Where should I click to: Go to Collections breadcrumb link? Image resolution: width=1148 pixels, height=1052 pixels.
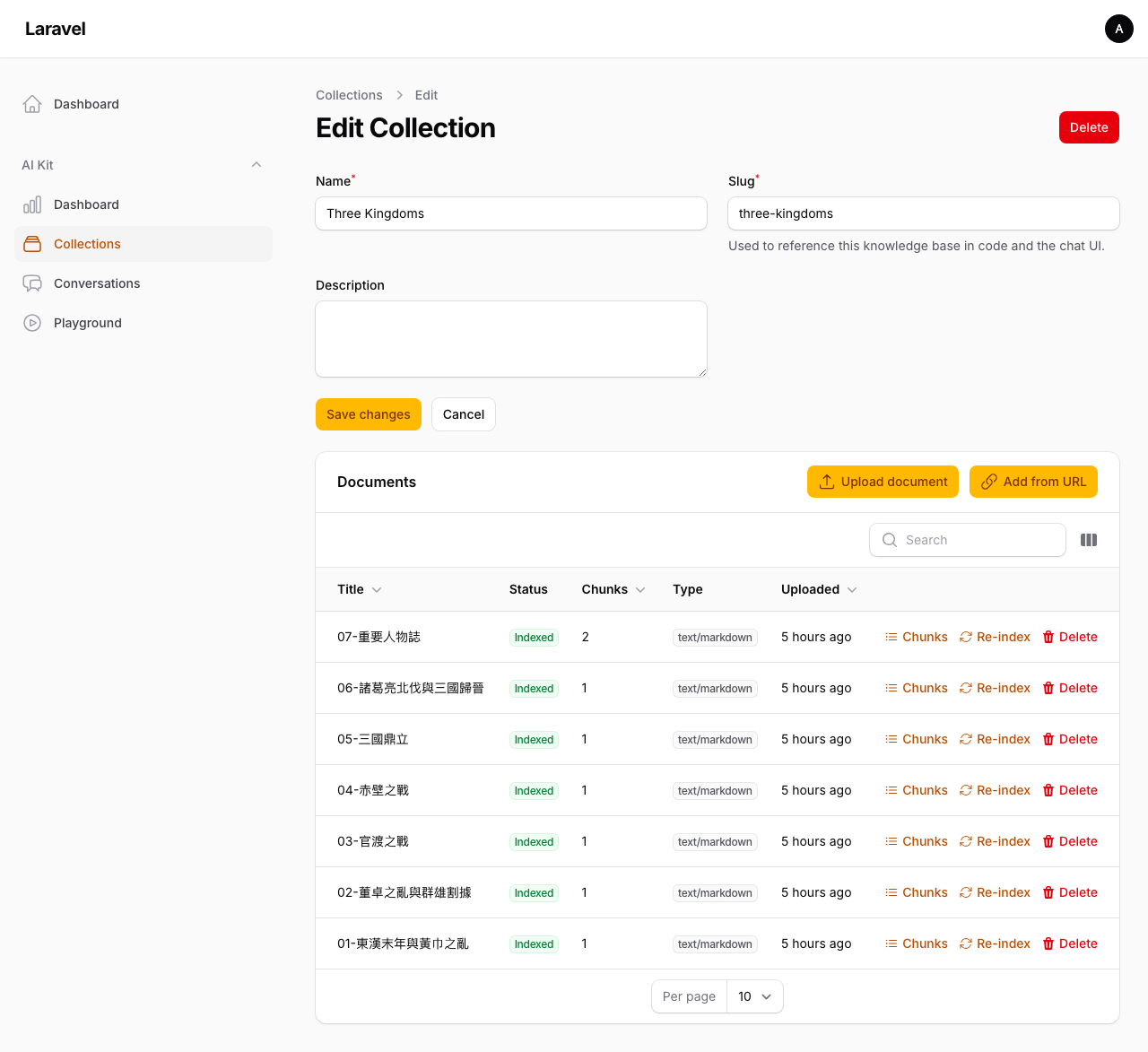349,95
